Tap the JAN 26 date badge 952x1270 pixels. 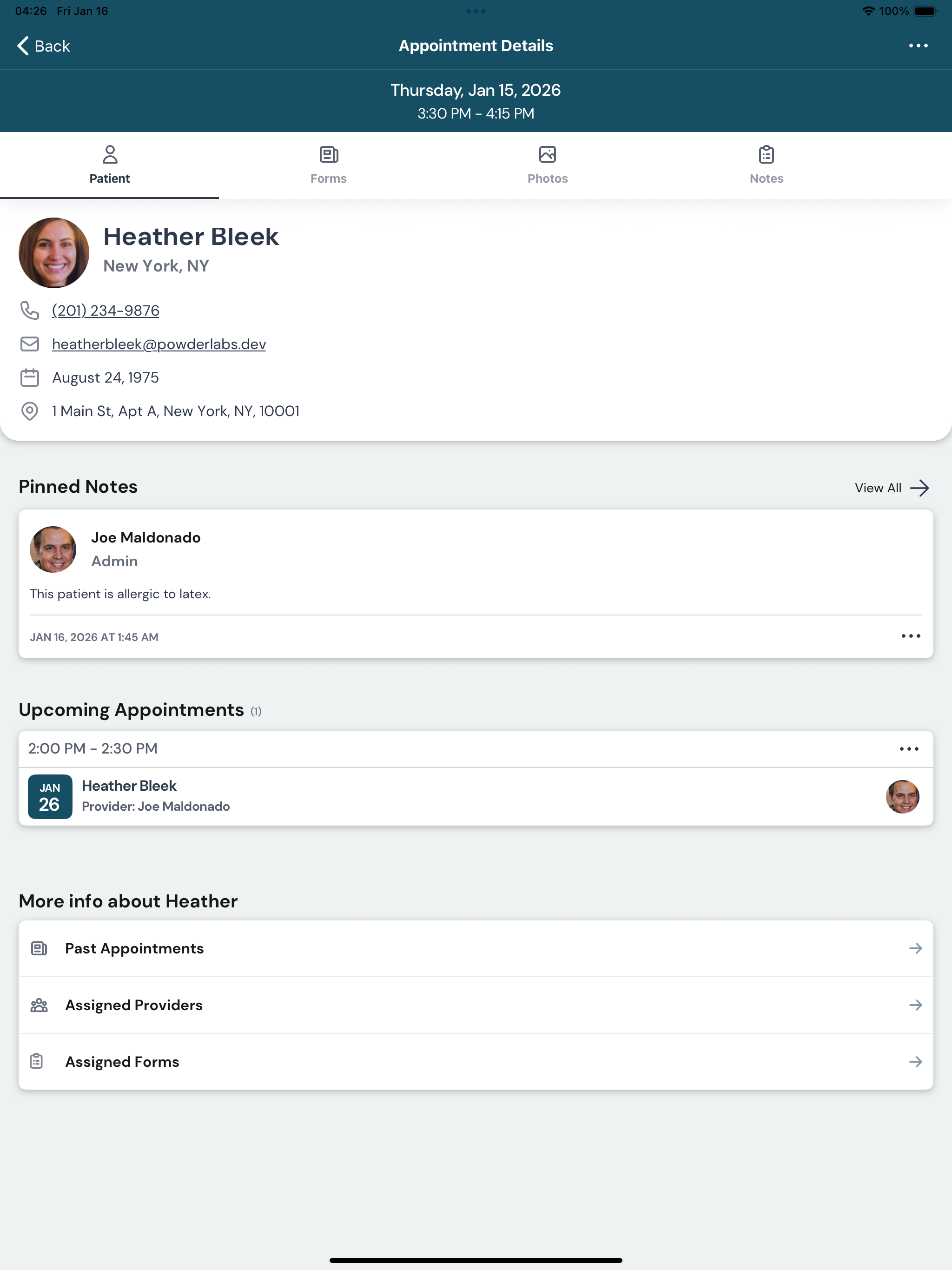click(50, 797)
